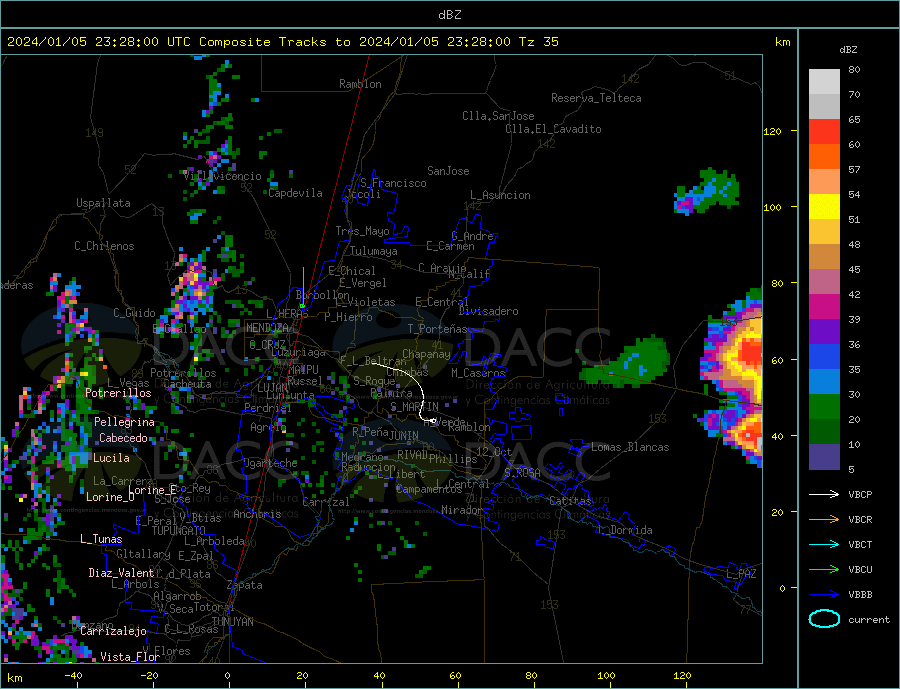
Task: Click the 'Anchoris' map label
Action: pos(257,514)
